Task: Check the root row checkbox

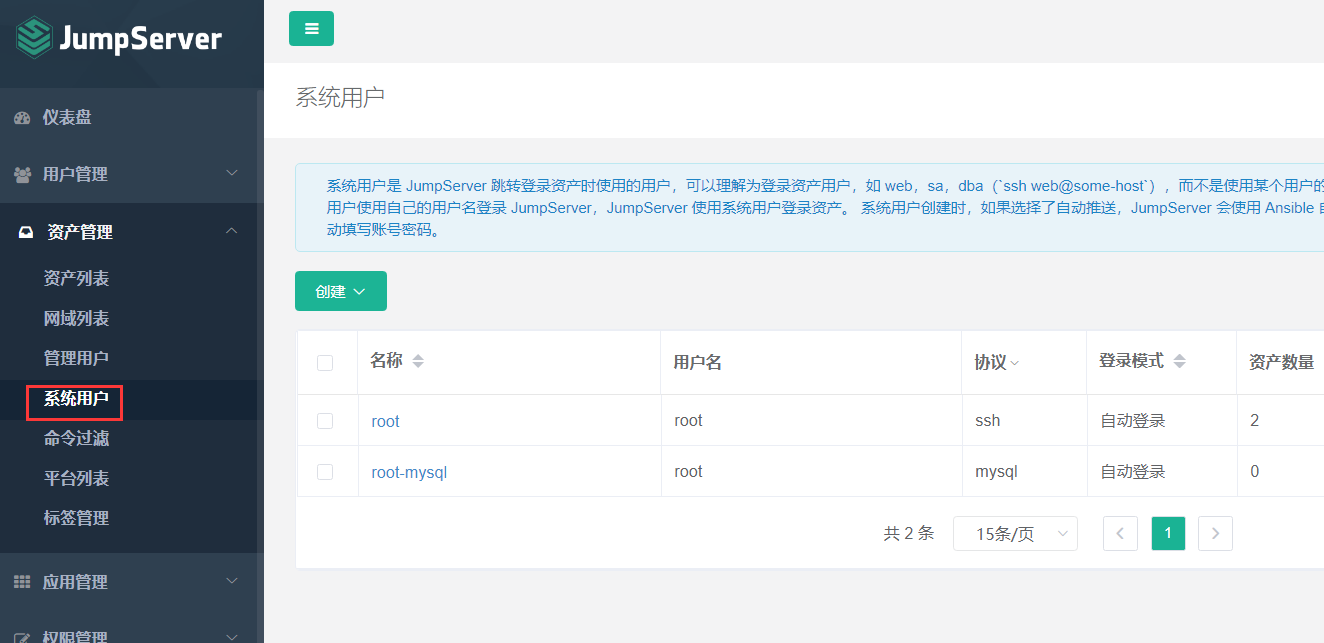Action: [325, 421]
